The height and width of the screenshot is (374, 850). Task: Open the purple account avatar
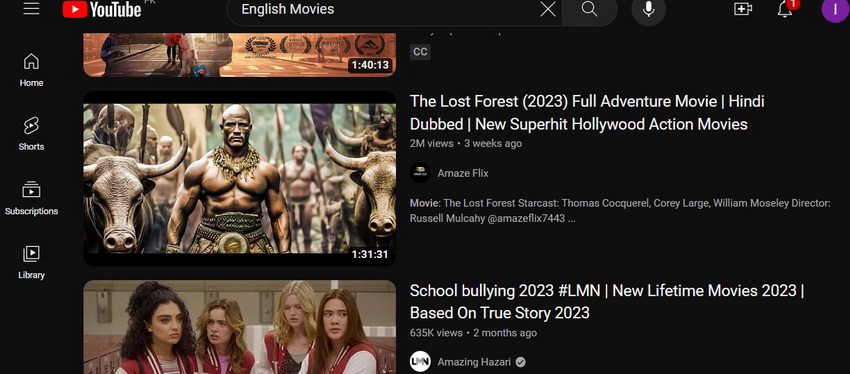(835, 8)
